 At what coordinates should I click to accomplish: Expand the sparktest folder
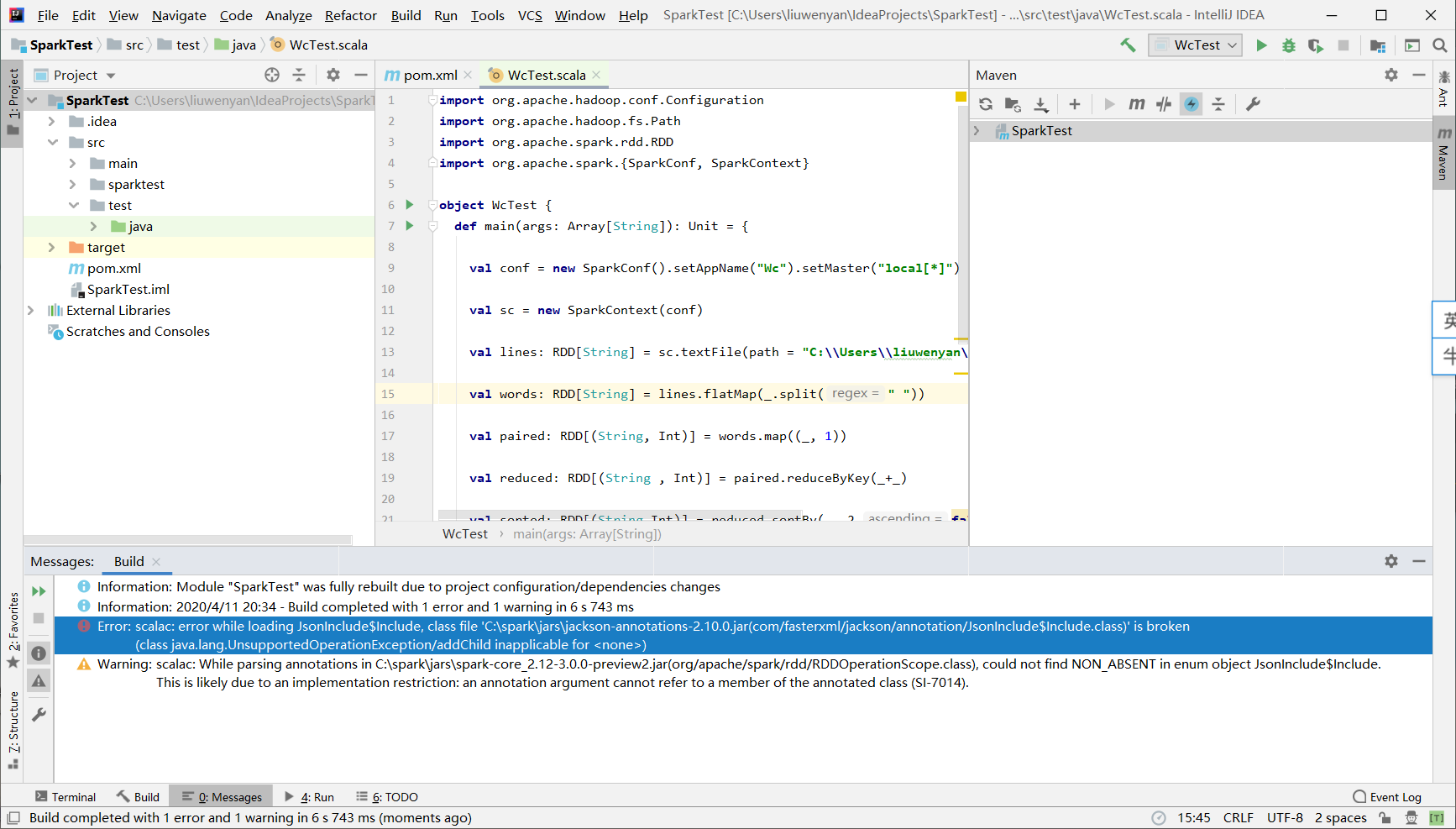(73, 184)
